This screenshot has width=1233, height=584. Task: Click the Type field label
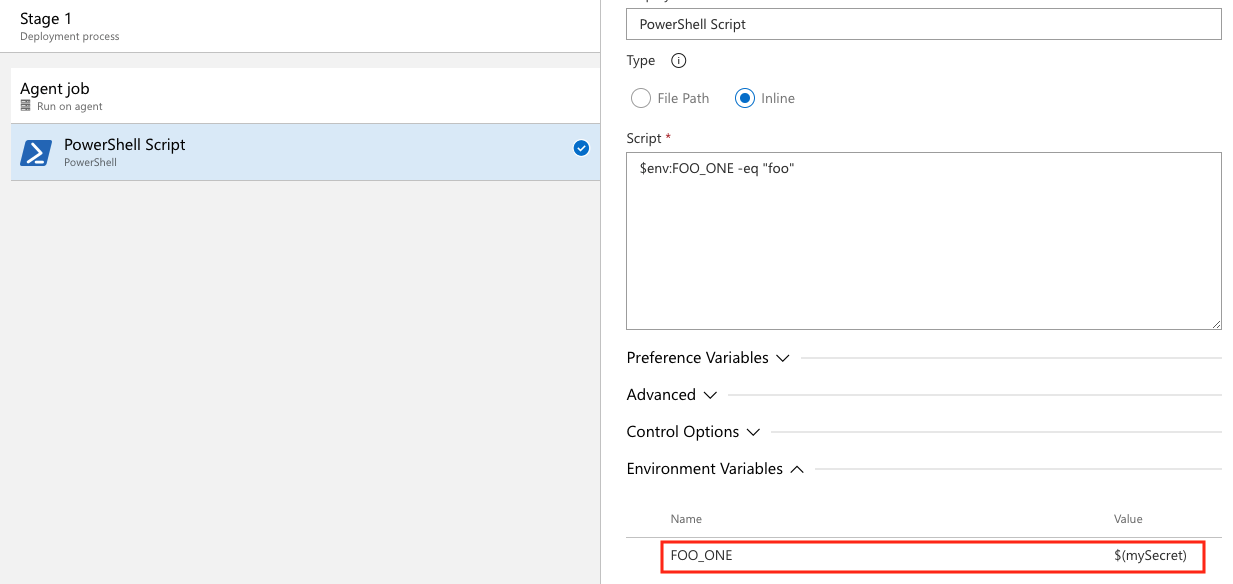[640, 61]
